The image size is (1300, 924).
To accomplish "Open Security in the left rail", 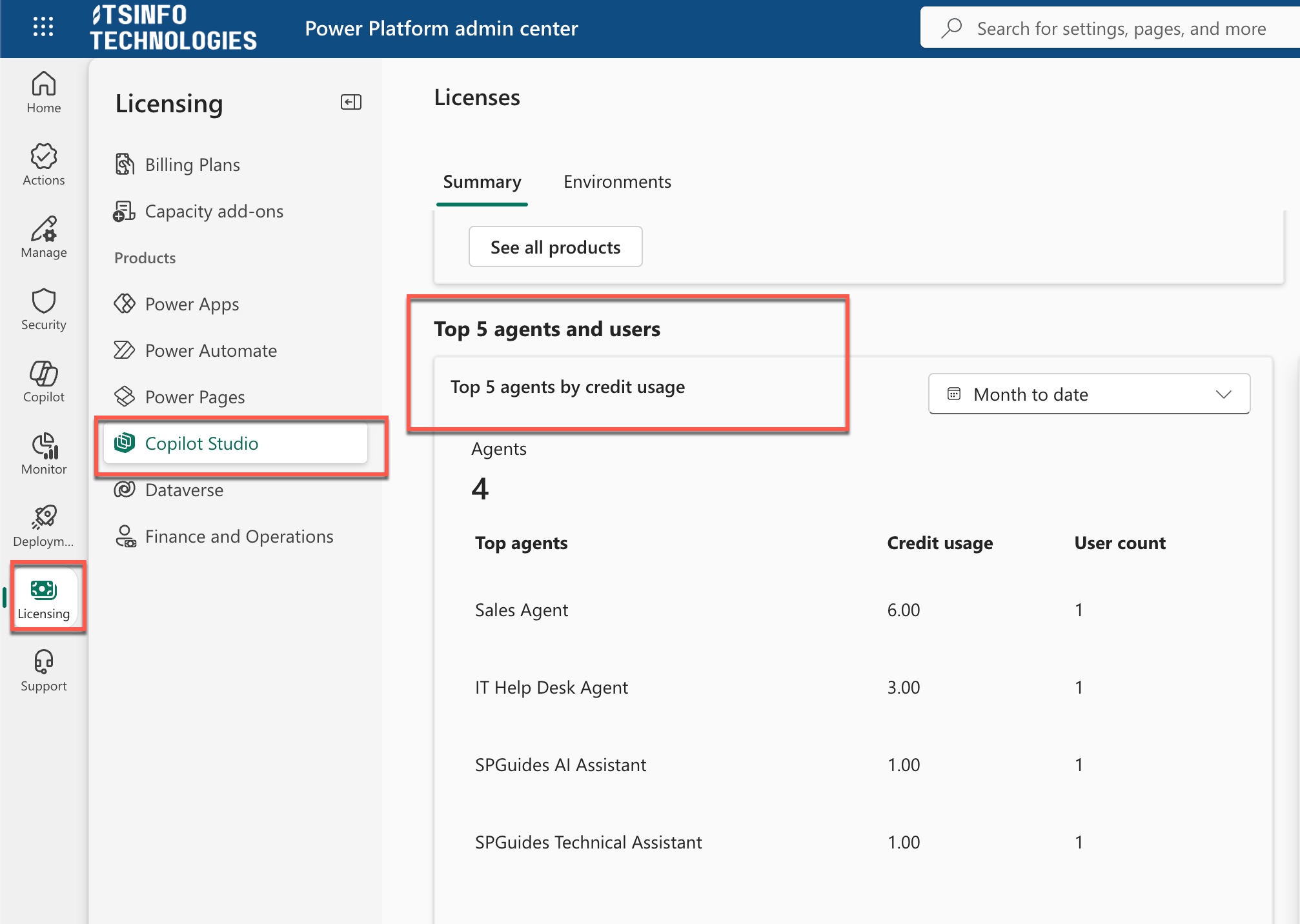I will tap(44, 310).
